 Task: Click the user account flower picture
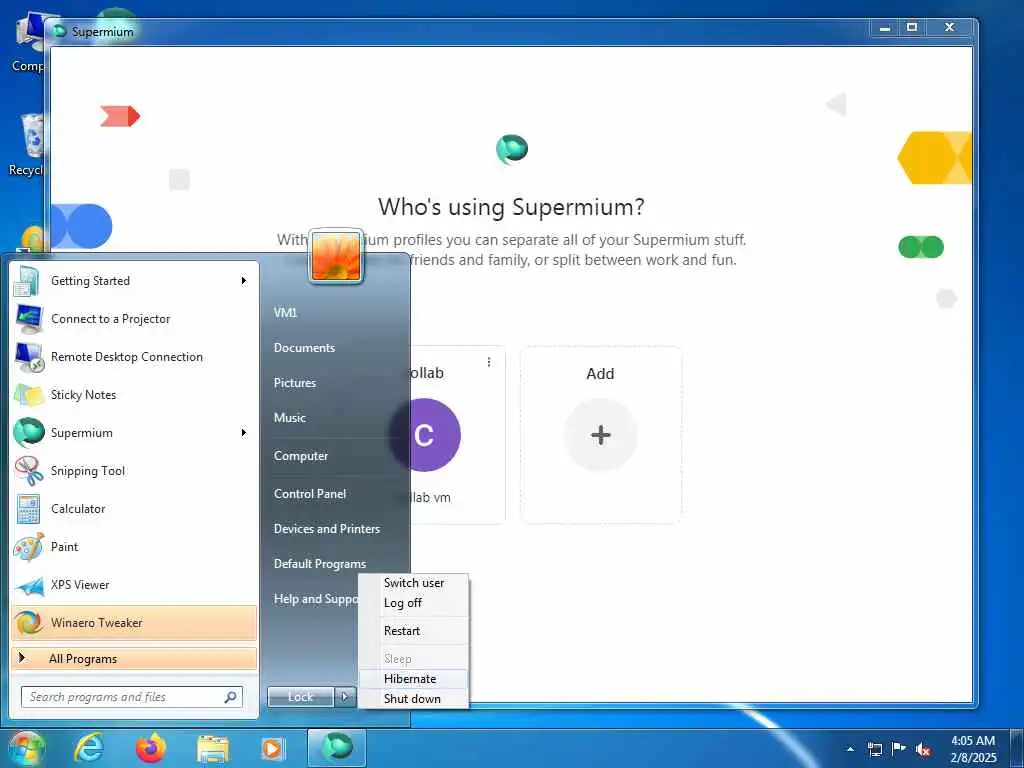click(336, 255)
